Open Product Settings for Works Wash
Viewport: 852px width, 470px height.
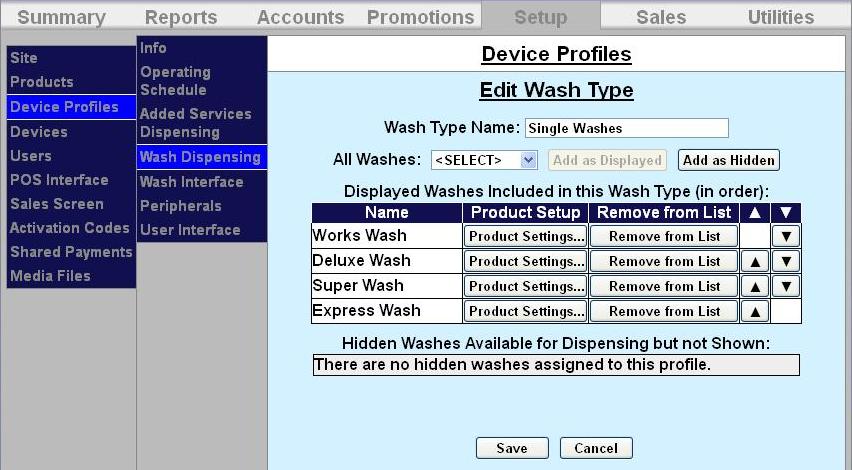point(526,236)
